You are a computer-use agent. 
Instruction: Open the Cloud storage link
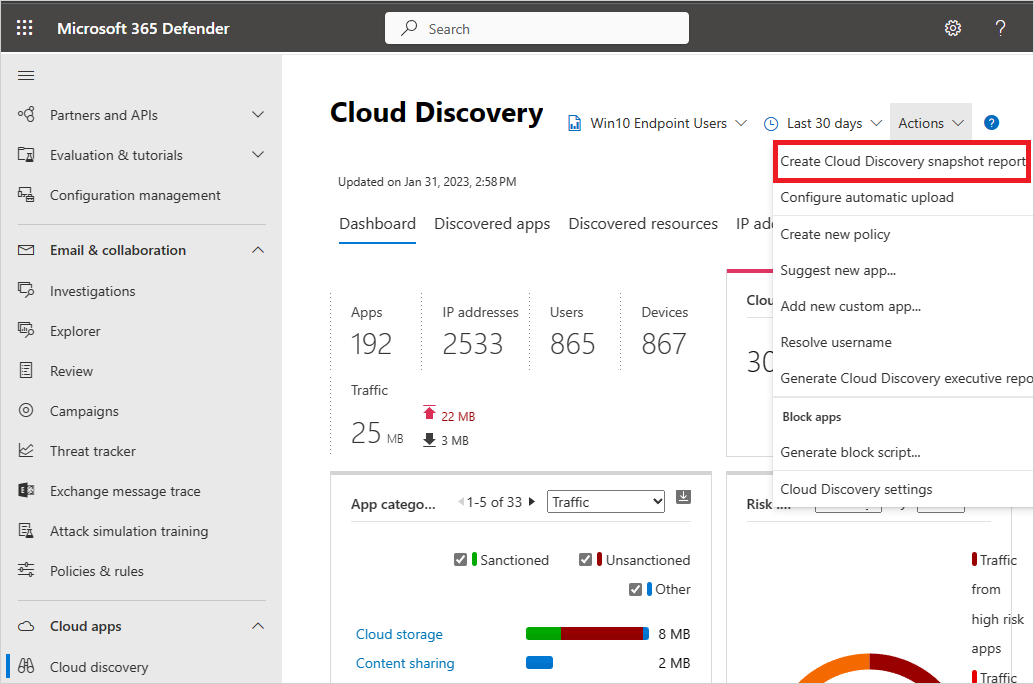tap(399, 634)
